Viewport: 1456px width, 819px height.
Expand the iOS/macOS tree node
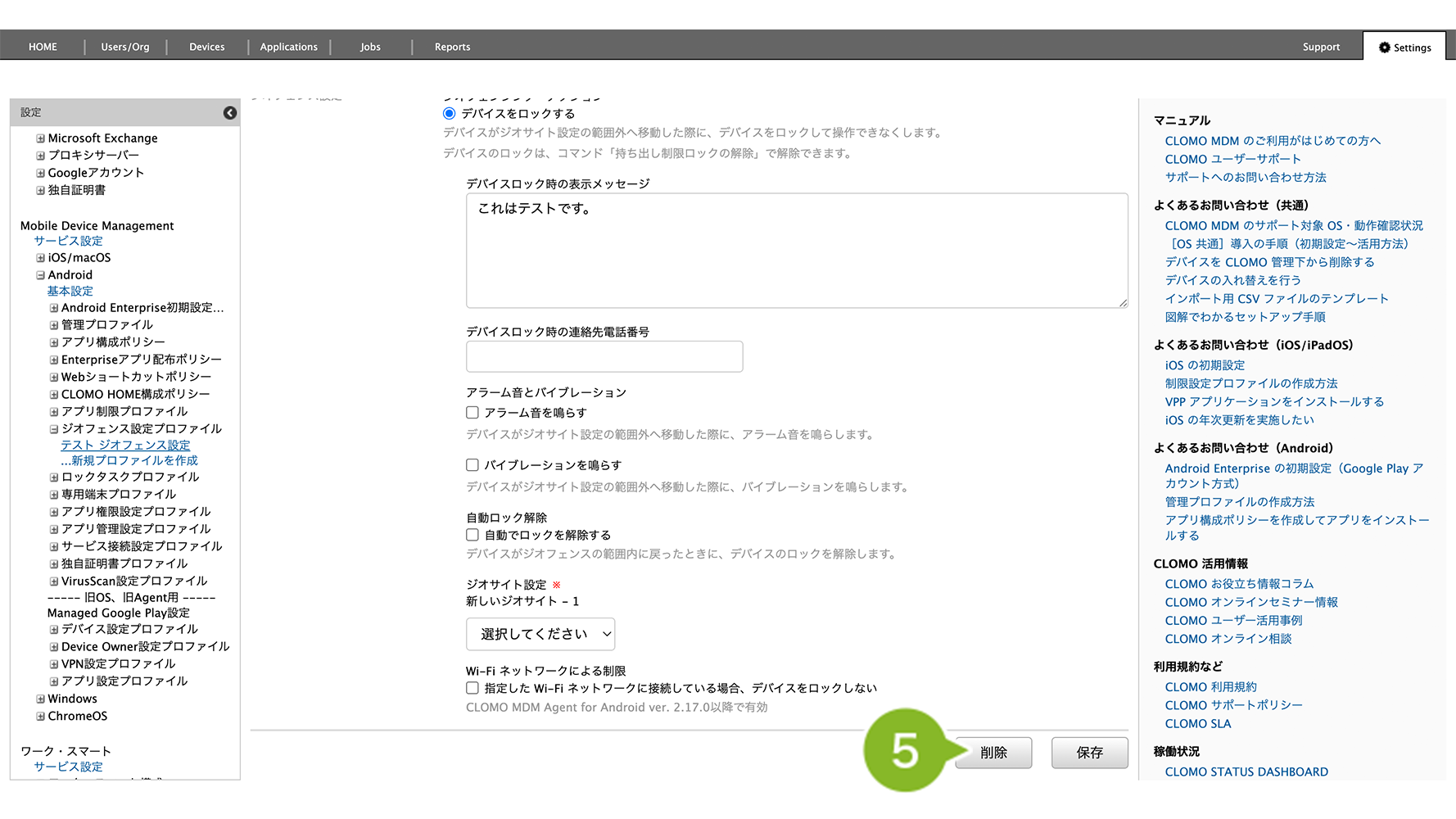point(40,258)
